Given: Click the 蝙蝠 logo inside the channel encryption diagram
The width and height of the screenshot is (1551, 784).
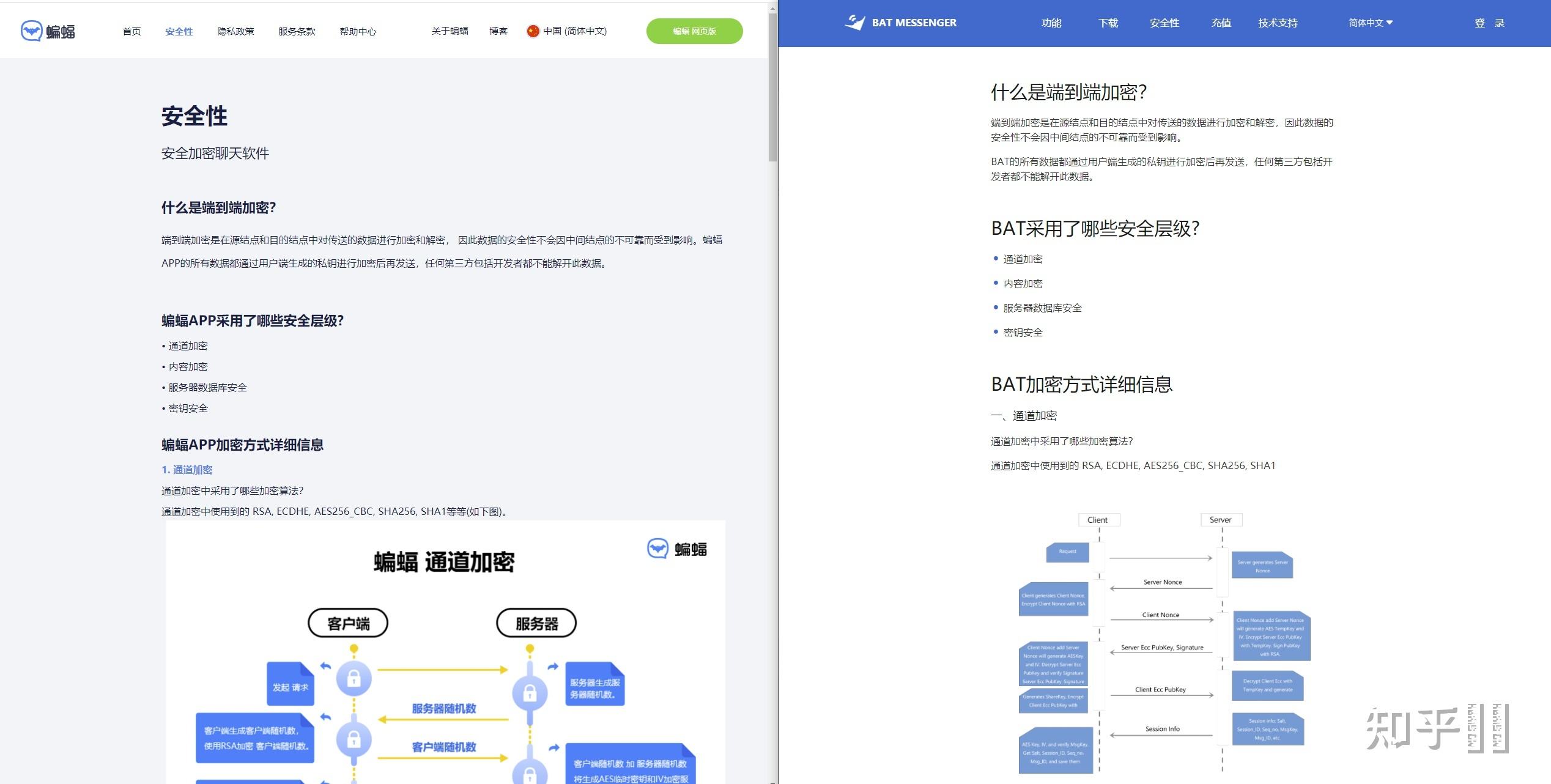Looking at the screenshot, I should click(677, 549).
